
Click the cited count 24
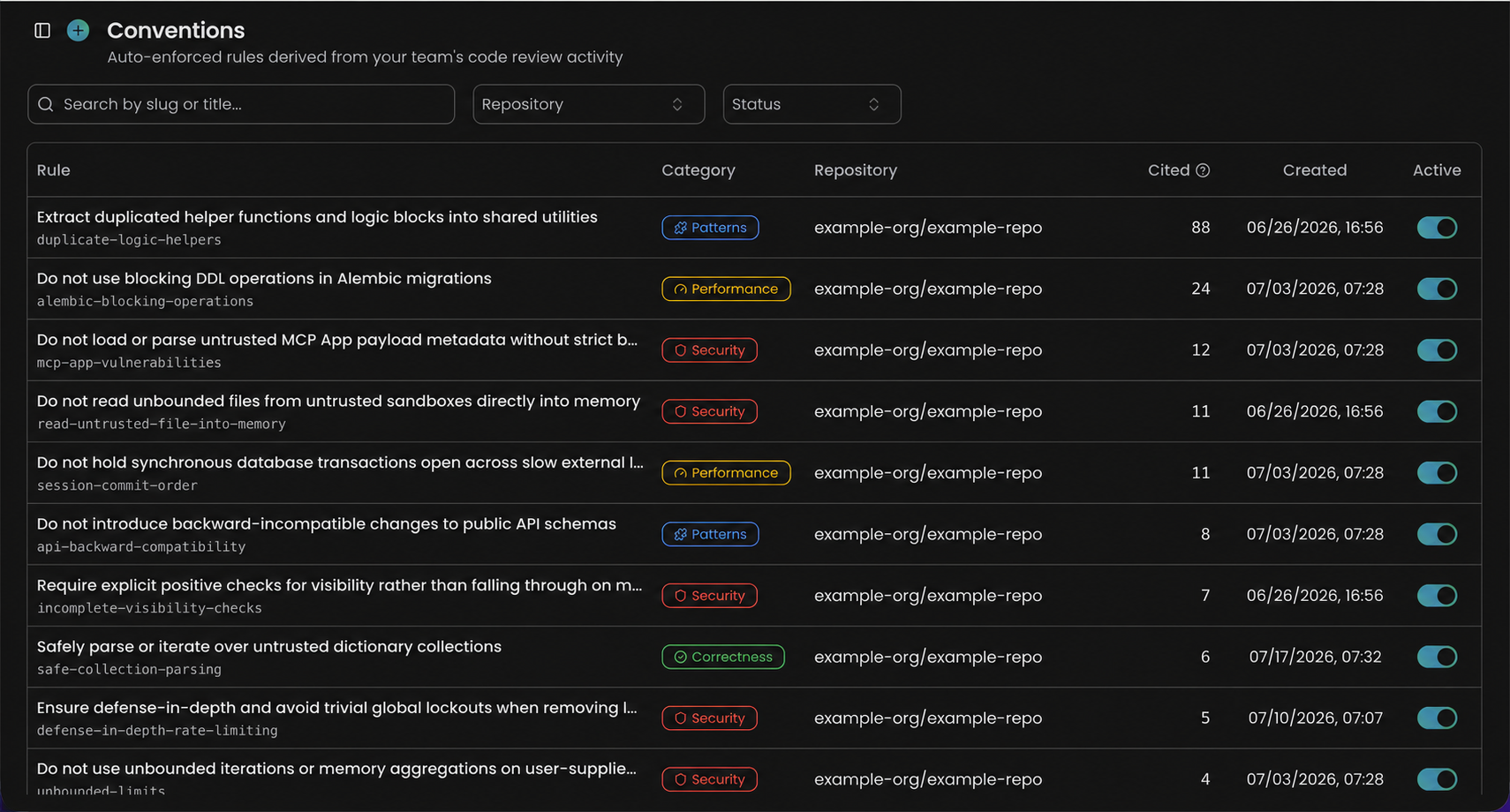point(1200,289)
